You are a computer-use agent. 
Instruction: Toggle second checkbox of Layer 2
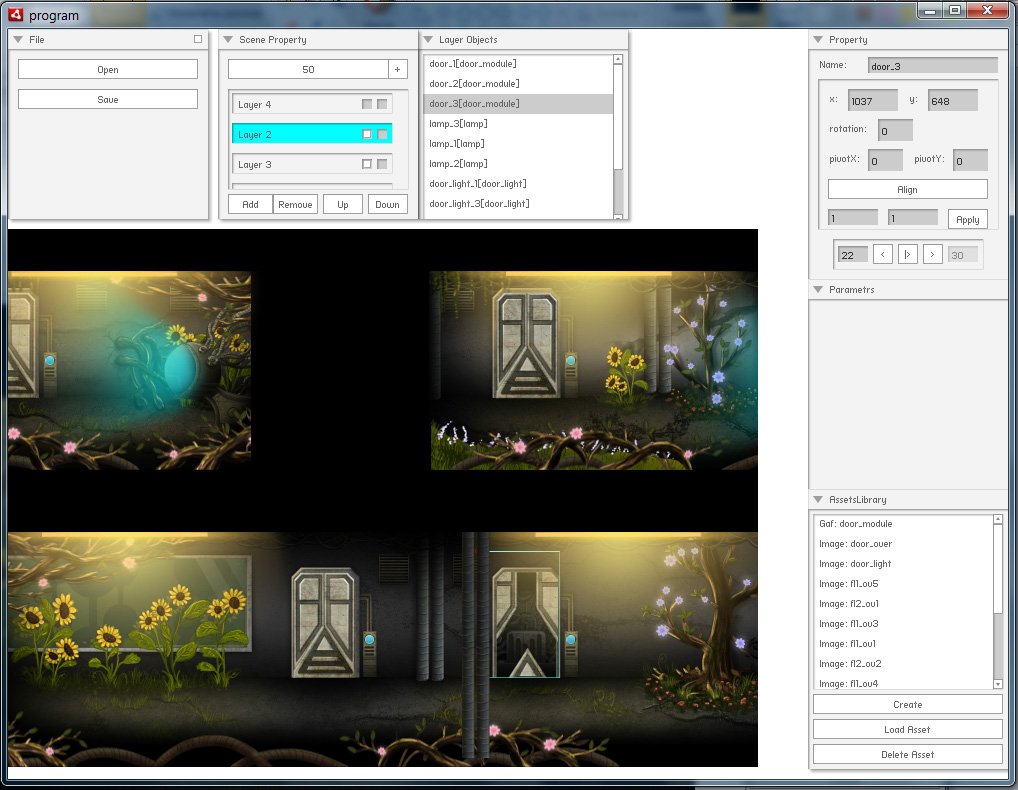pos(382,134)
